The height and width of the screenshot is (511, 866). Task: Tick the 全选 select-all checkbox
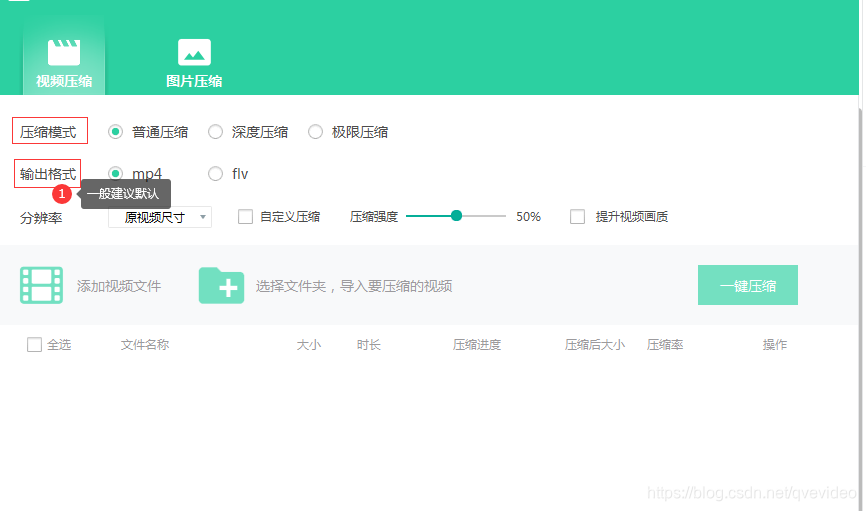point(34,345)
